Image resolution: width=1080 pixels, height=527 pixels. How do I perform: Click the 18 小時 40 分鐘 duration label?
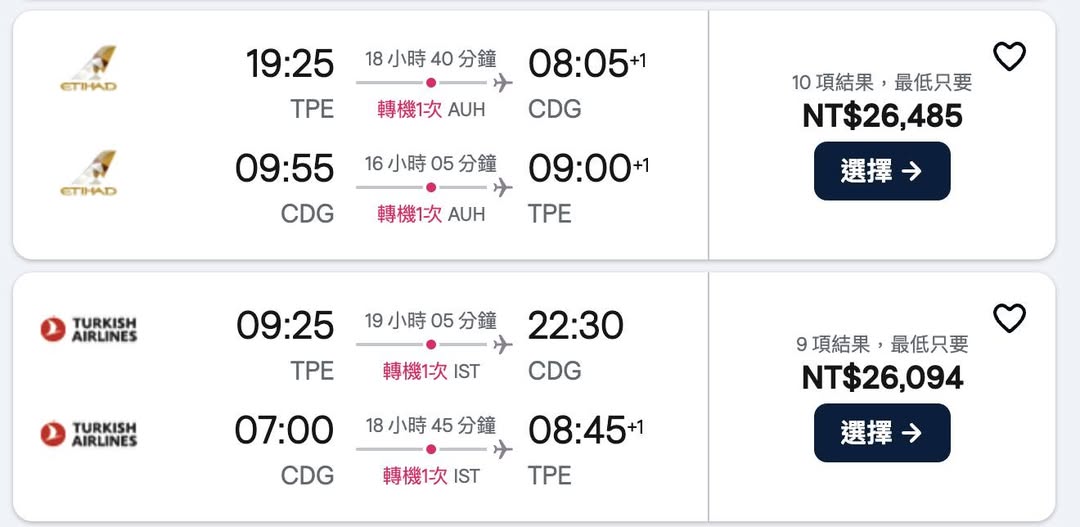point(430,59)
